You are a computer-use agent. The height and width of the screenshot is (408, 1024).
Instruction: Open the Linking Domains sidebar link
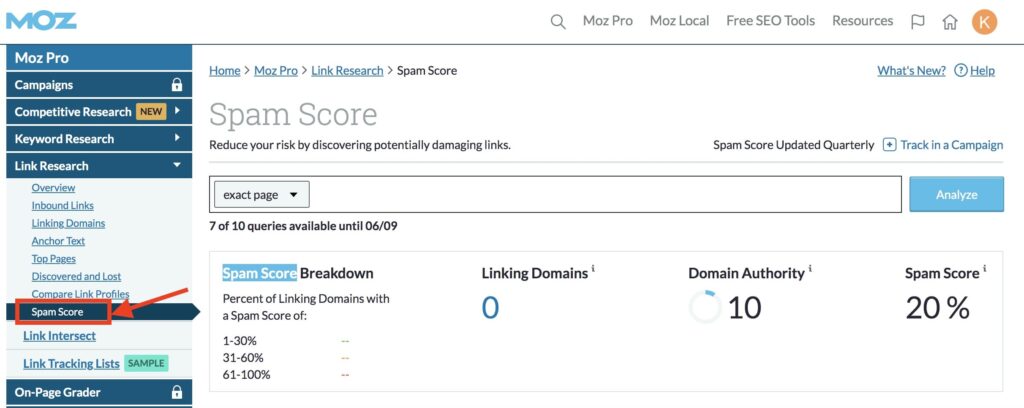(68, 223)
